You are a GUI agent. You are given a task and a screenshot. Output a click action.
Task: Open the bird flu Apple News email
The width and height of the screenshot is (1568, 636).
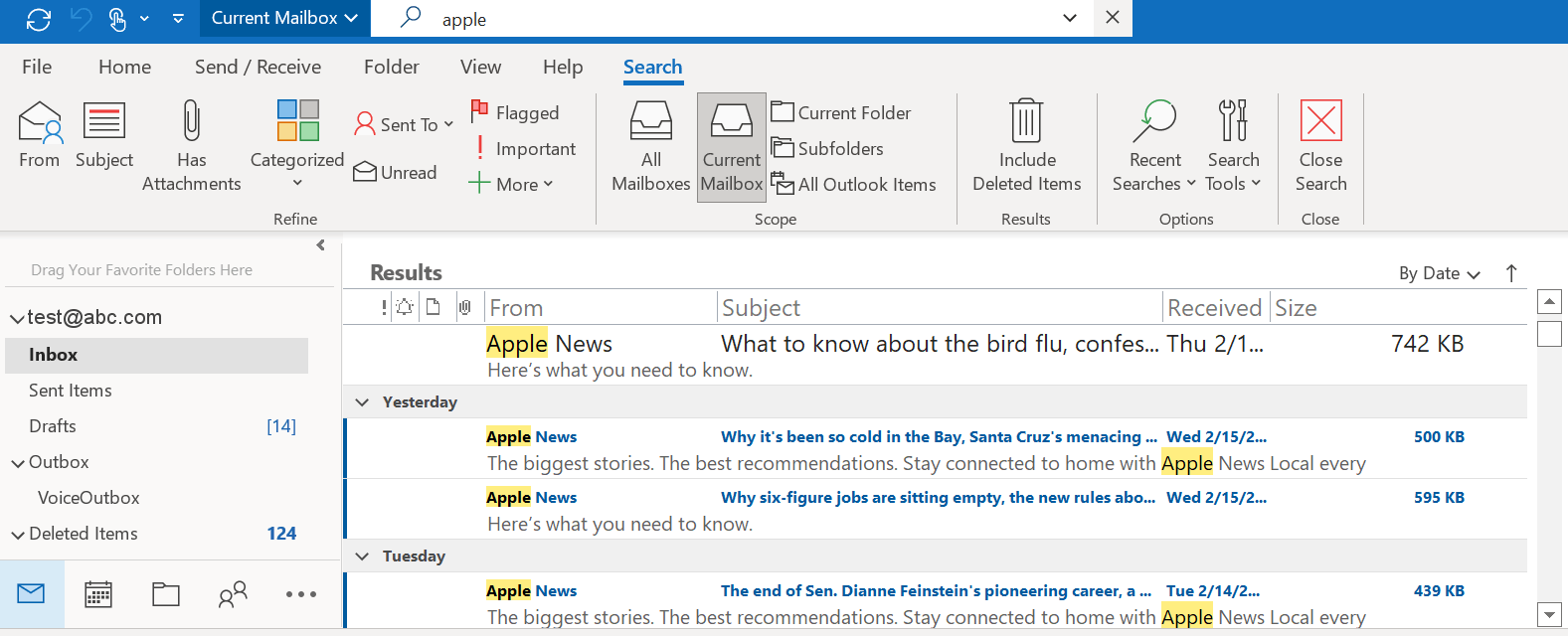click(x=935, y=355)
